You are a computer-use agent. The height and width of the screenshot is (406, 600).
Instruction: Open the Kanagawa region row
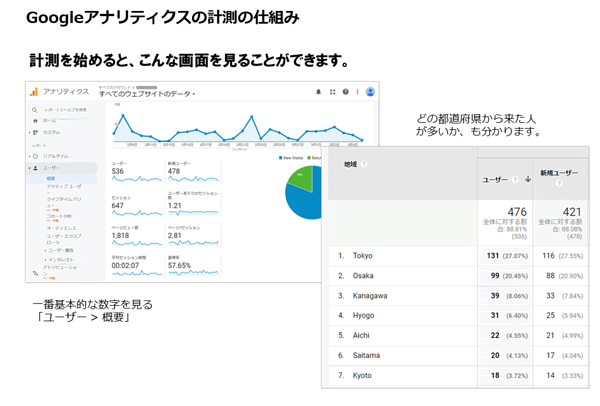(458, 296)
